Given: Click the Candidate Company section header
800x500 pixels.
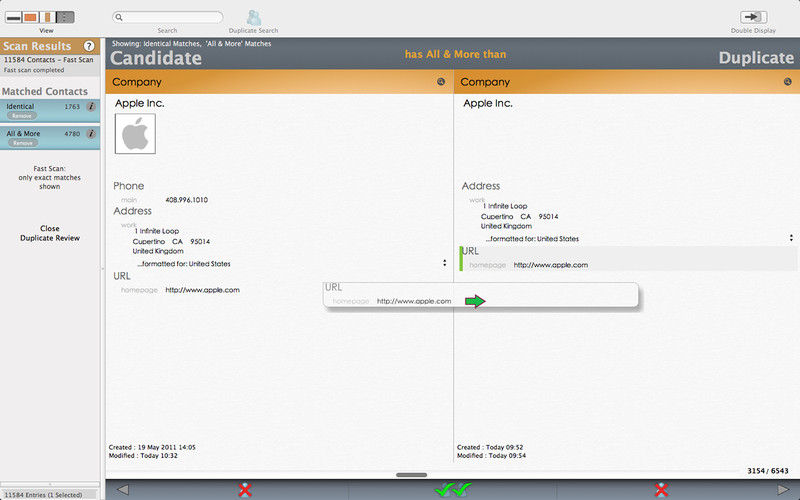Looking at the screenshot, I should (x=280, y=82).
